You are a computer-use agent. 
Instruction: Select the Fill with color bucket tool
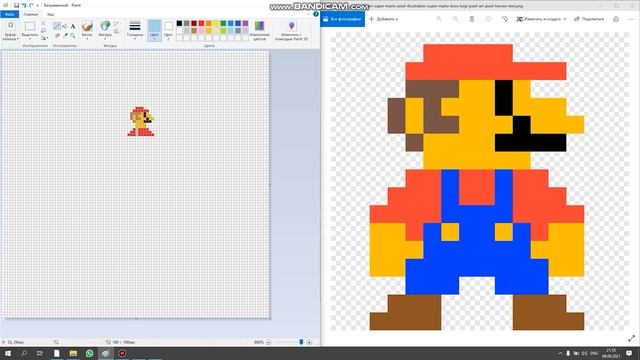[65, 26]
